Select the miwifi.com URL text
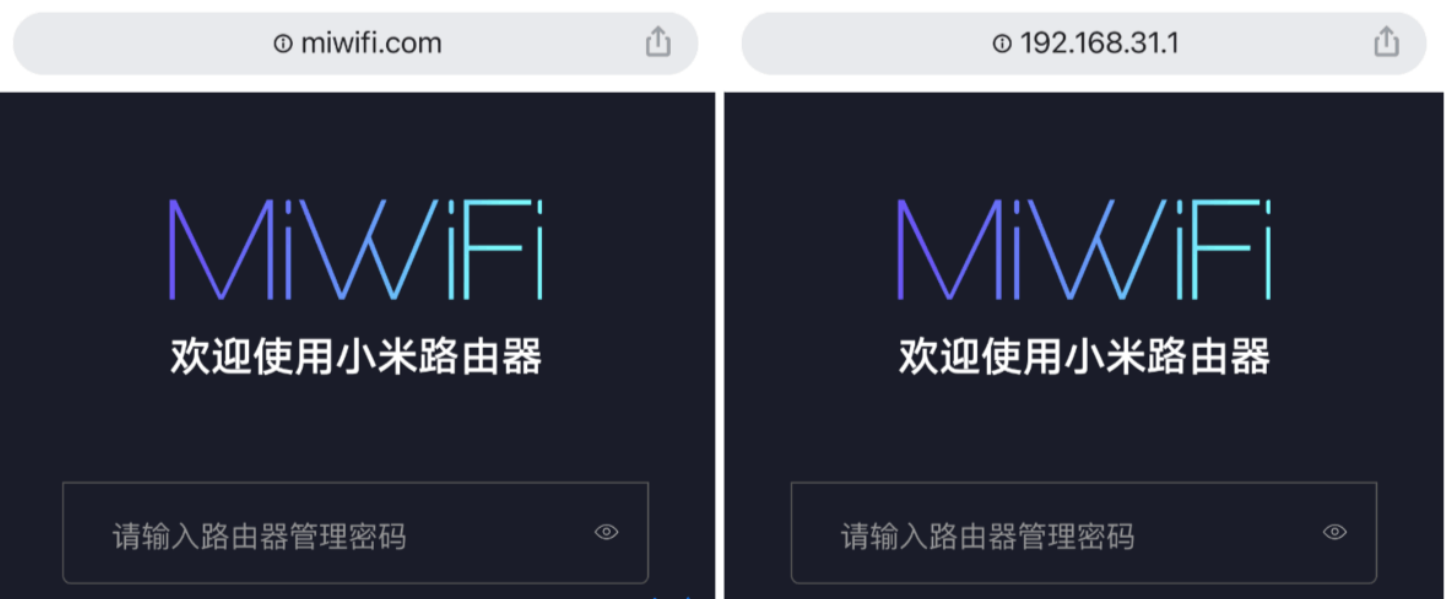The width and height of the screenshot is (1445, 599). coord(371,43)
